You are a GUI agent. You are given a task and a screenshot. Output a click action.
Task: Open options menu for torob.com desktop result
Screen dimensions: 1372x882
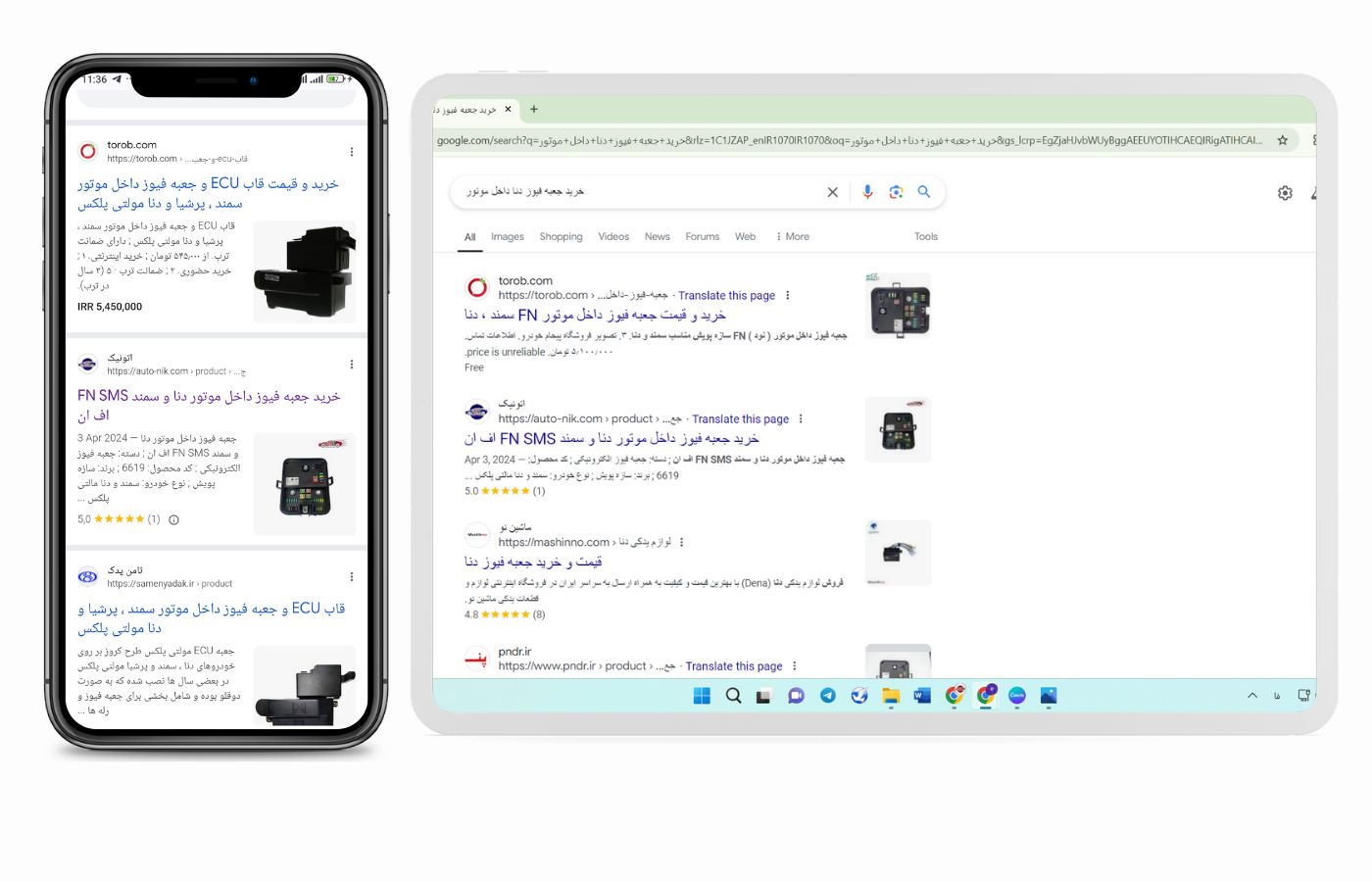[x=787, y=295]
